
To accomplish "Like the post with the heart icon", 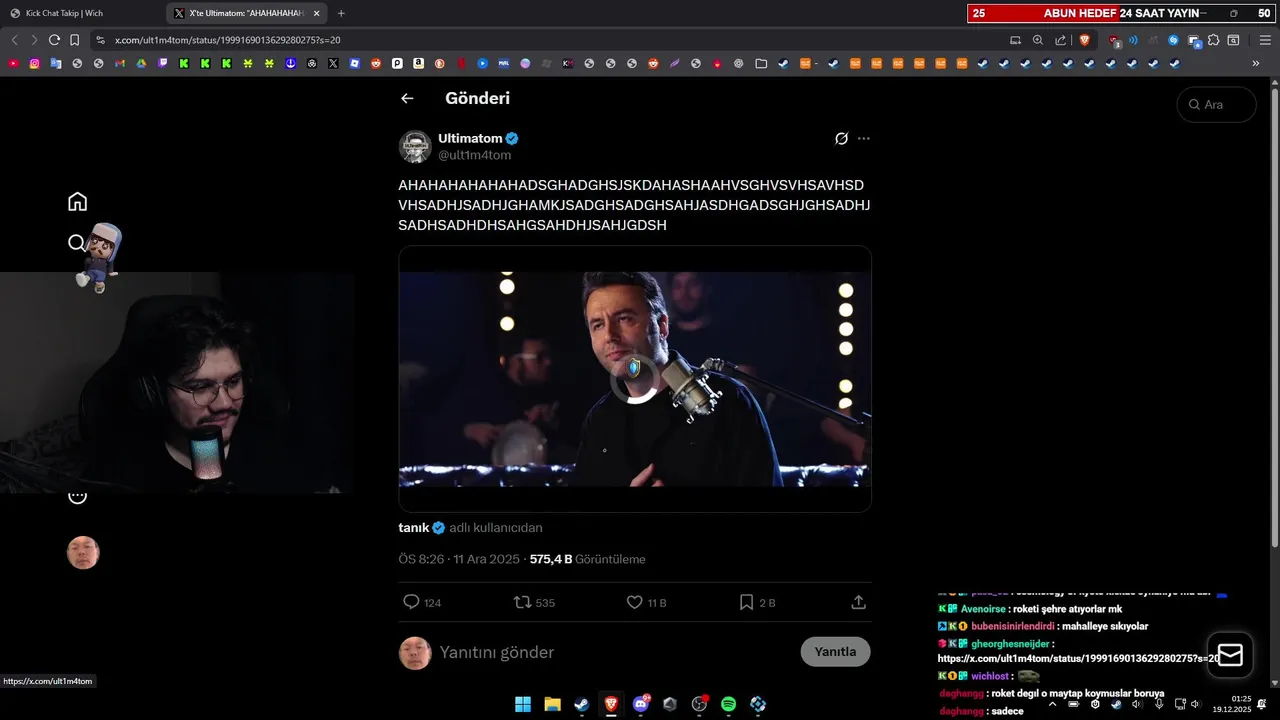I will (634, 602).
